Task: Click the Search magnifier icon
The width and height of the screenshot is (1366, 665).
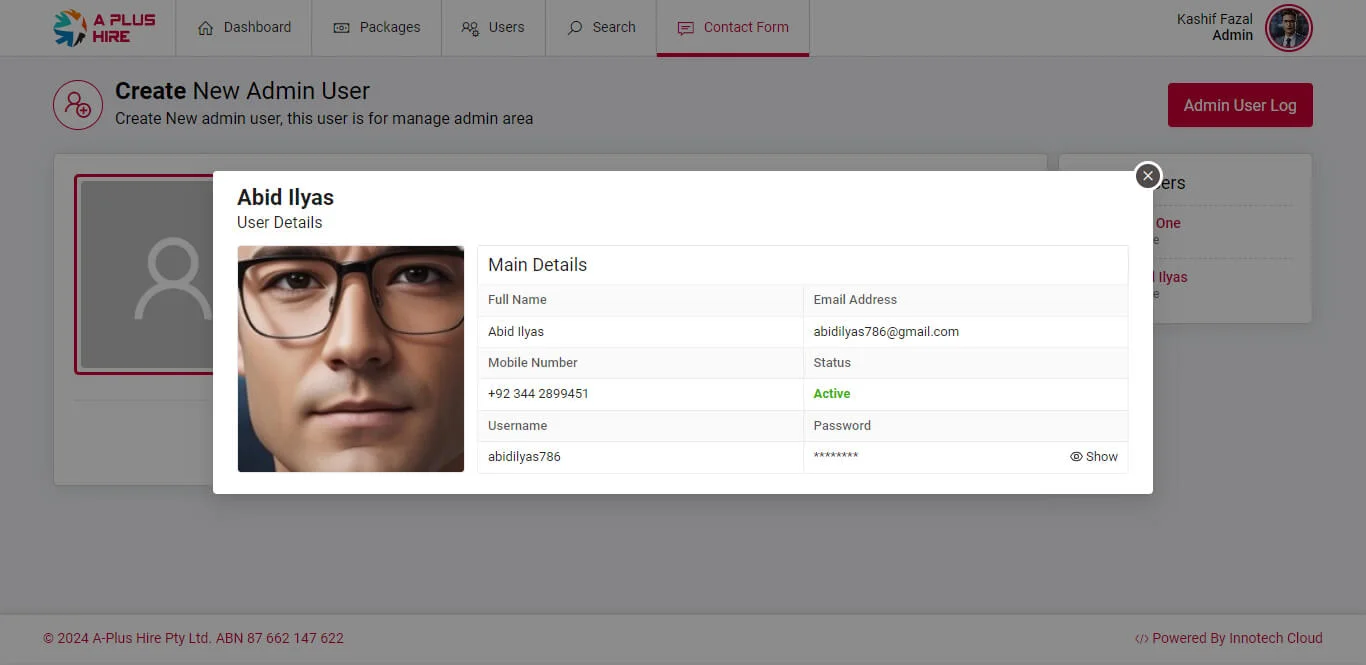Action: [x=575, y=28]
